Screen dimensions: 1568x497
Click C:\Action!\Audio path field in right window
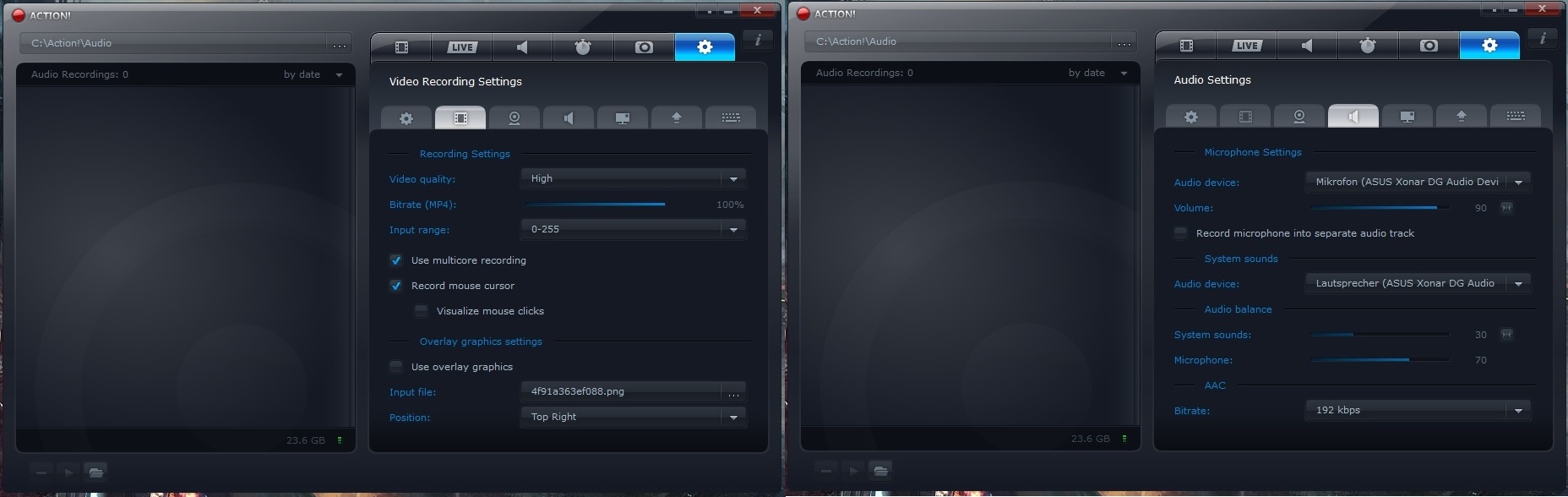click(x=959, y=41)
